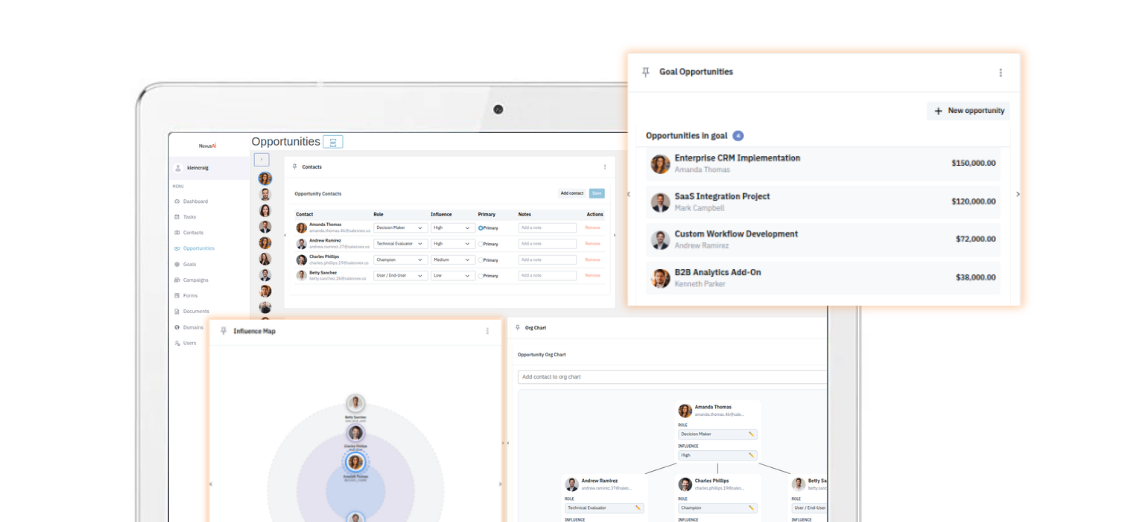Image resolution: width=1134 pixels, height=522 pixels.
Task: Go to next panel using Goal Opportunities right arrow
Action: pos(1018,194)
